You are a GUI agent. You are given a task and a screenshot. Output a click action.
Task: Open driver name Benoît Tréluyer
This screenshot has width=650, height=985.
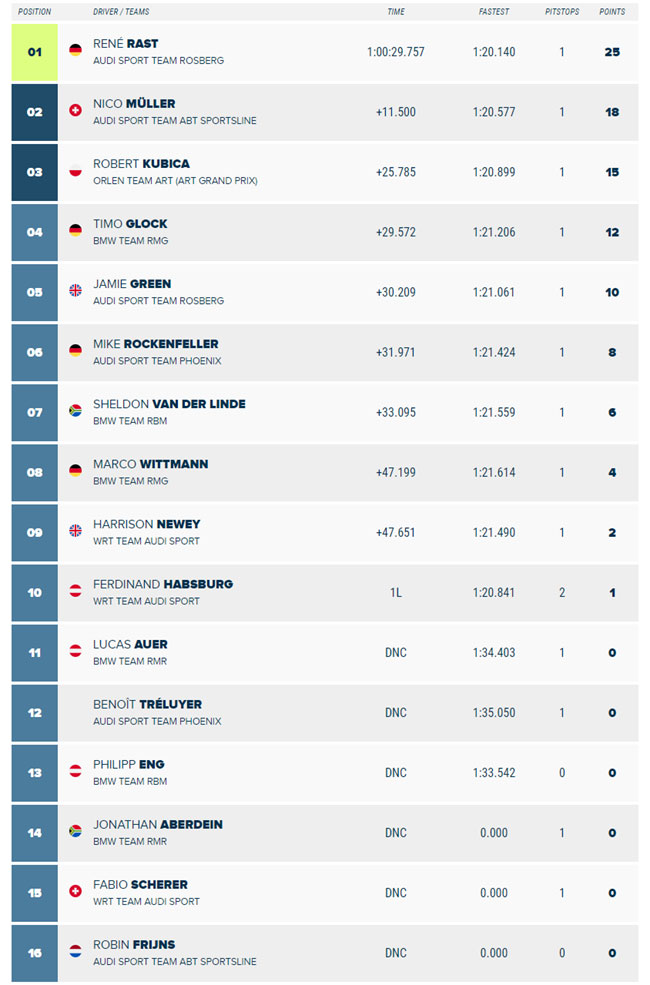148,704
